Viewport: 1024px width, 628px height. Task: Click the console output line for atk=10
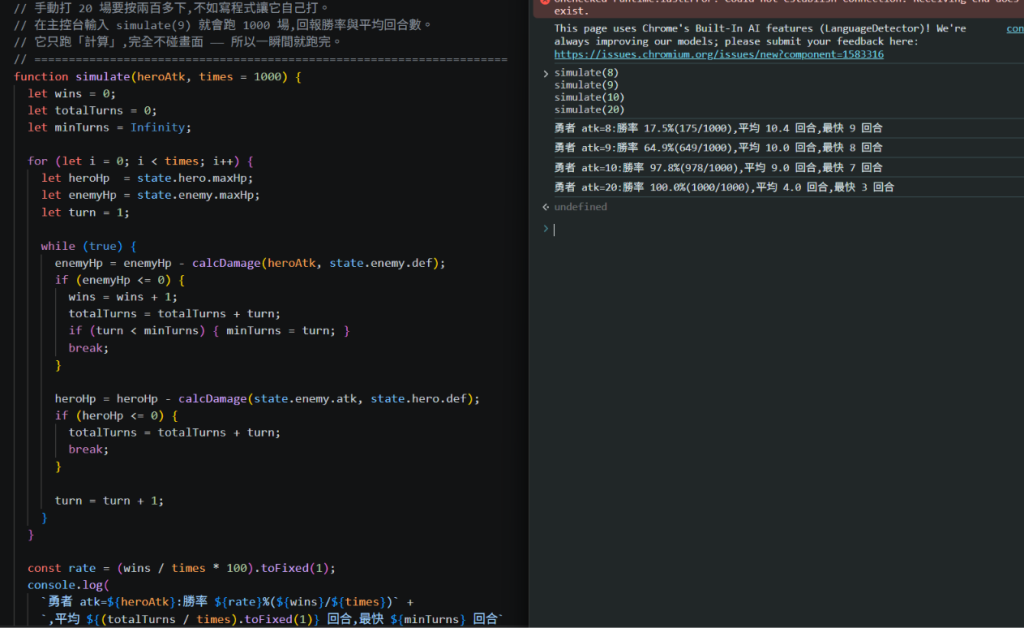click(x=718, y=167)
